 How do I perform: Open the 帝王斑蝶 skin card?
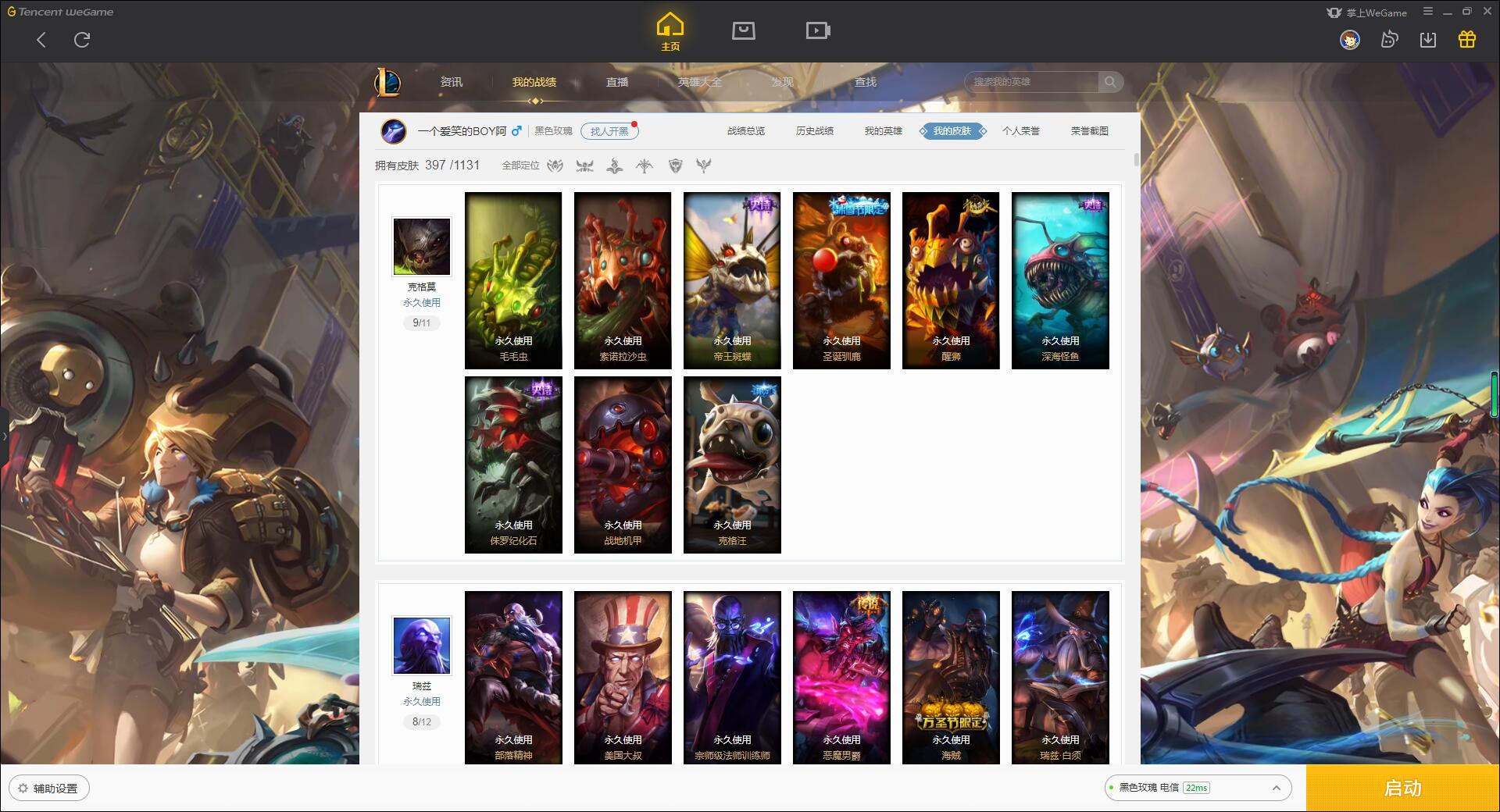tap(732, 280)
